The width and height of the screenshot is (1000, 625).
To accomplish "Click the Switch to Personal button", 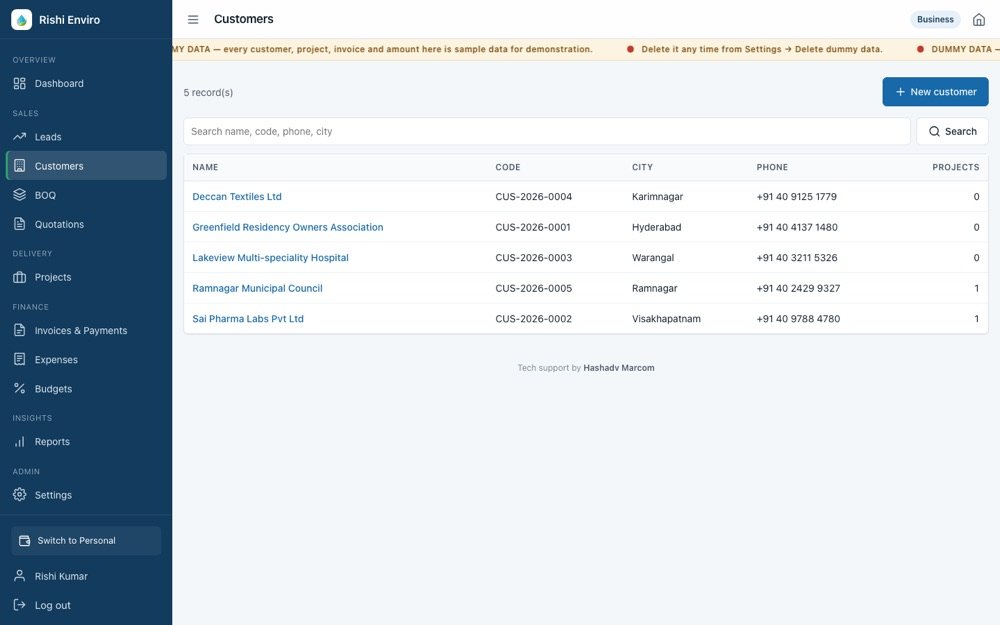I will (86, 541).
